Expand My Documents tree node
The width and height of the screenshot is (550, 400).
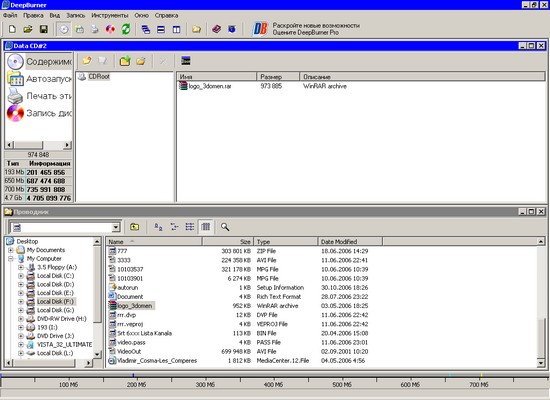click(11, 250)
